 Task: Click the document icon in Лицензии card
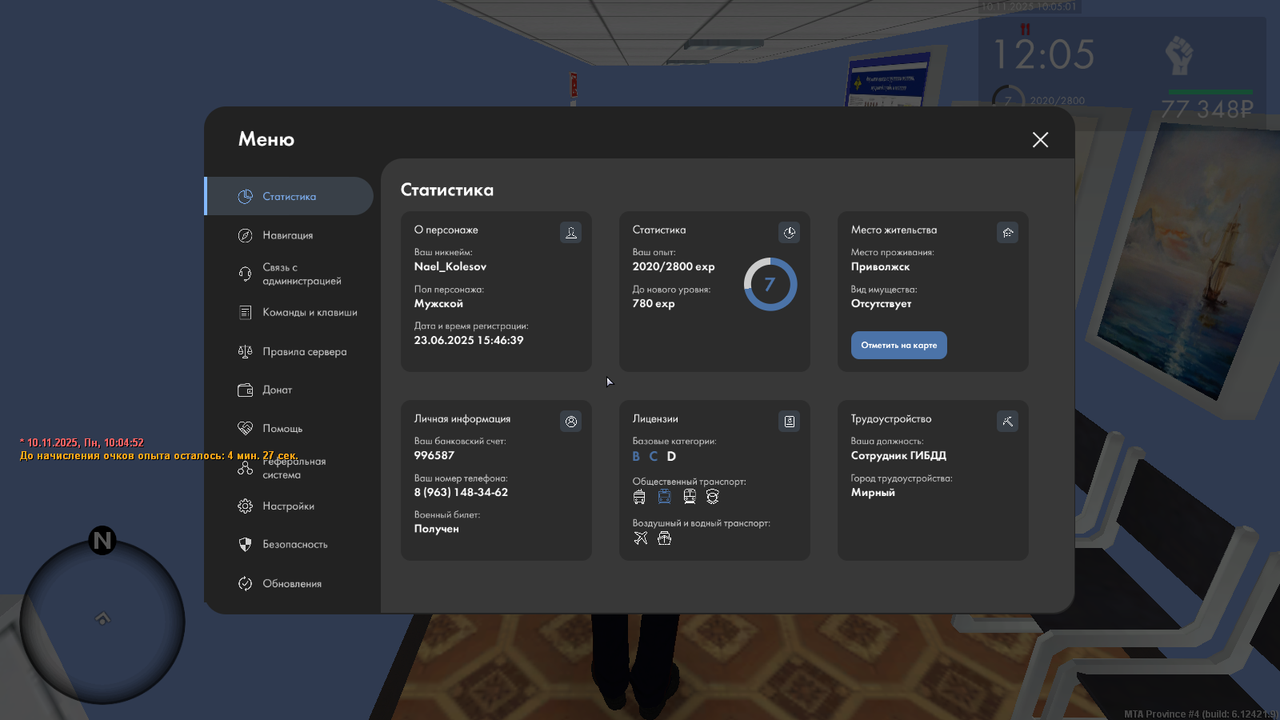coord(789,422)
